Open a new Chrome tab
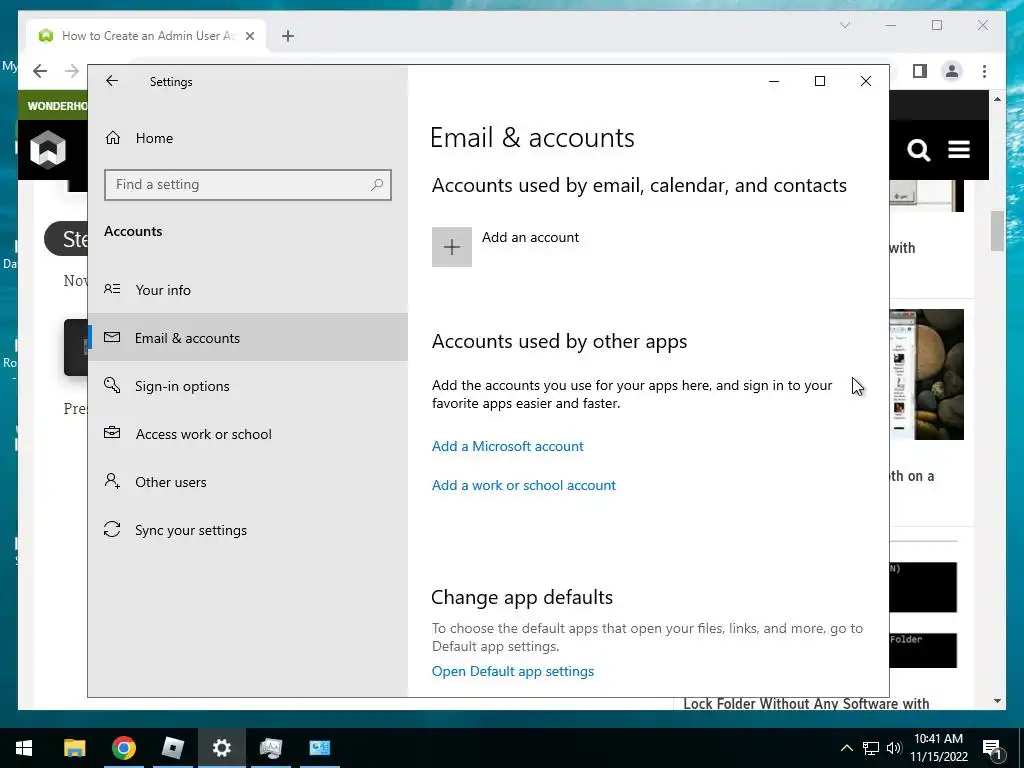The image size is (1024, 768). point(288,36)
